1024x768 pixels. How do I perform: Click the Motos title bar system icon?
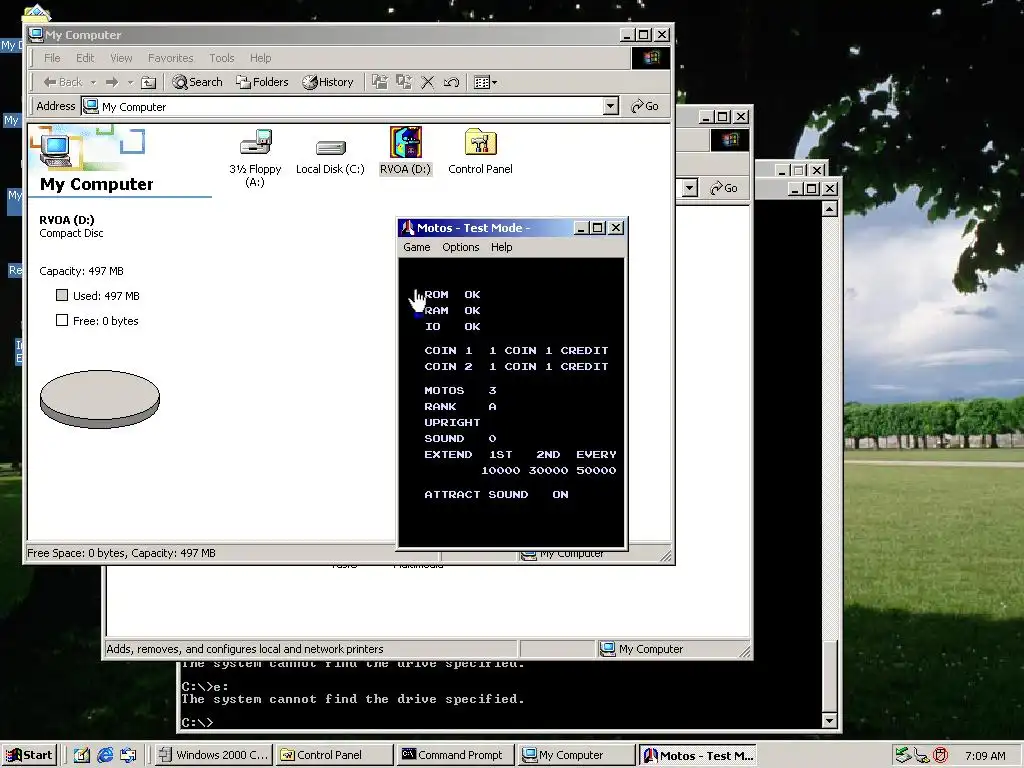[x=408, y=228]
